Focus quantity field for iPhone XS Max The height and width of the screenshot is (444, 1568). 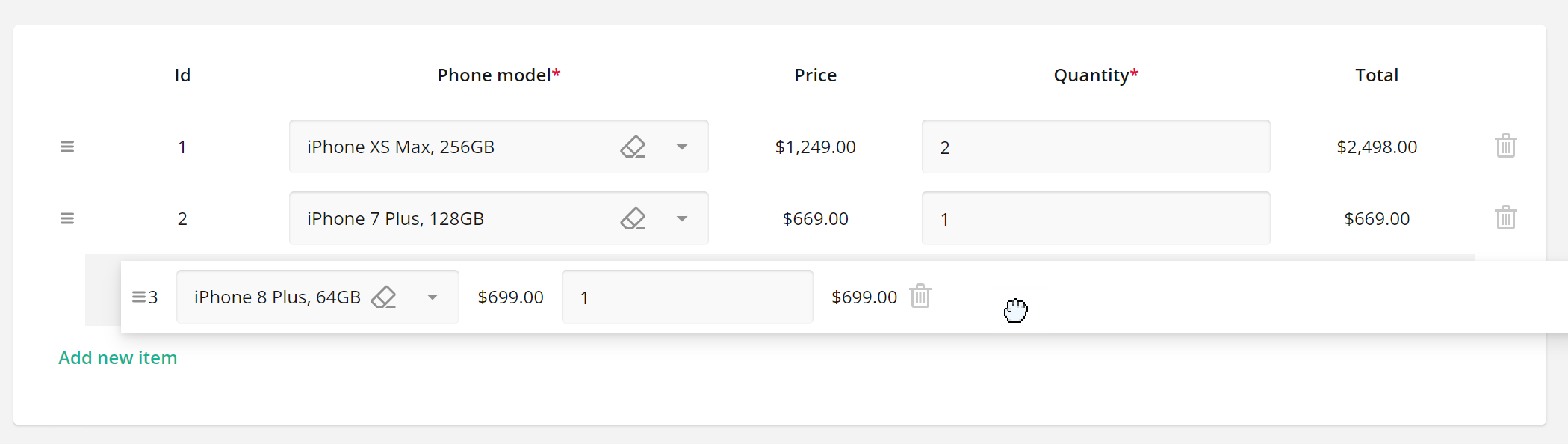pos(1095,147)
